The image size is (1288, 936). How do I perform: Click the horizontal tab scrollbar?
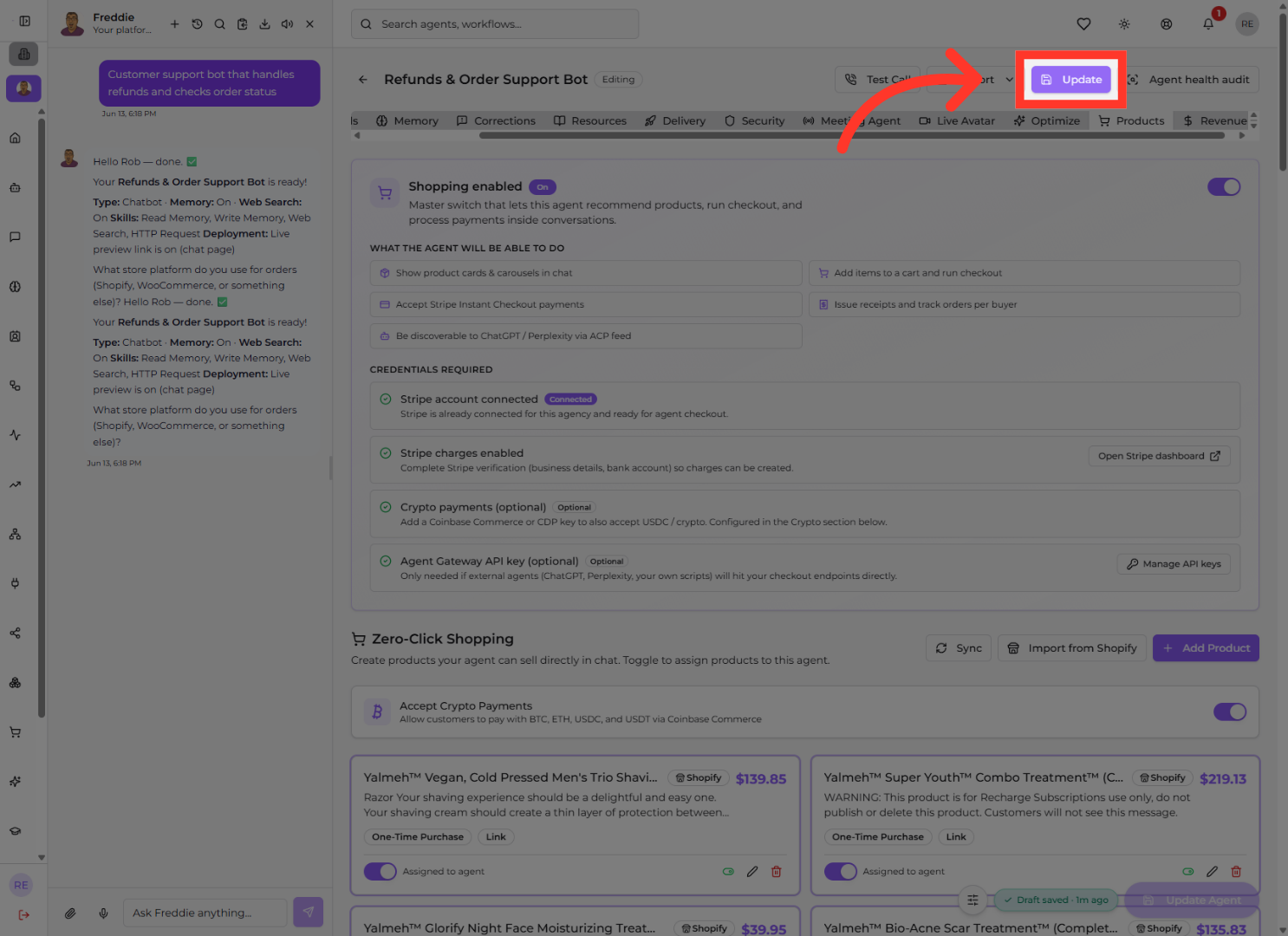(x=851, y=135)
